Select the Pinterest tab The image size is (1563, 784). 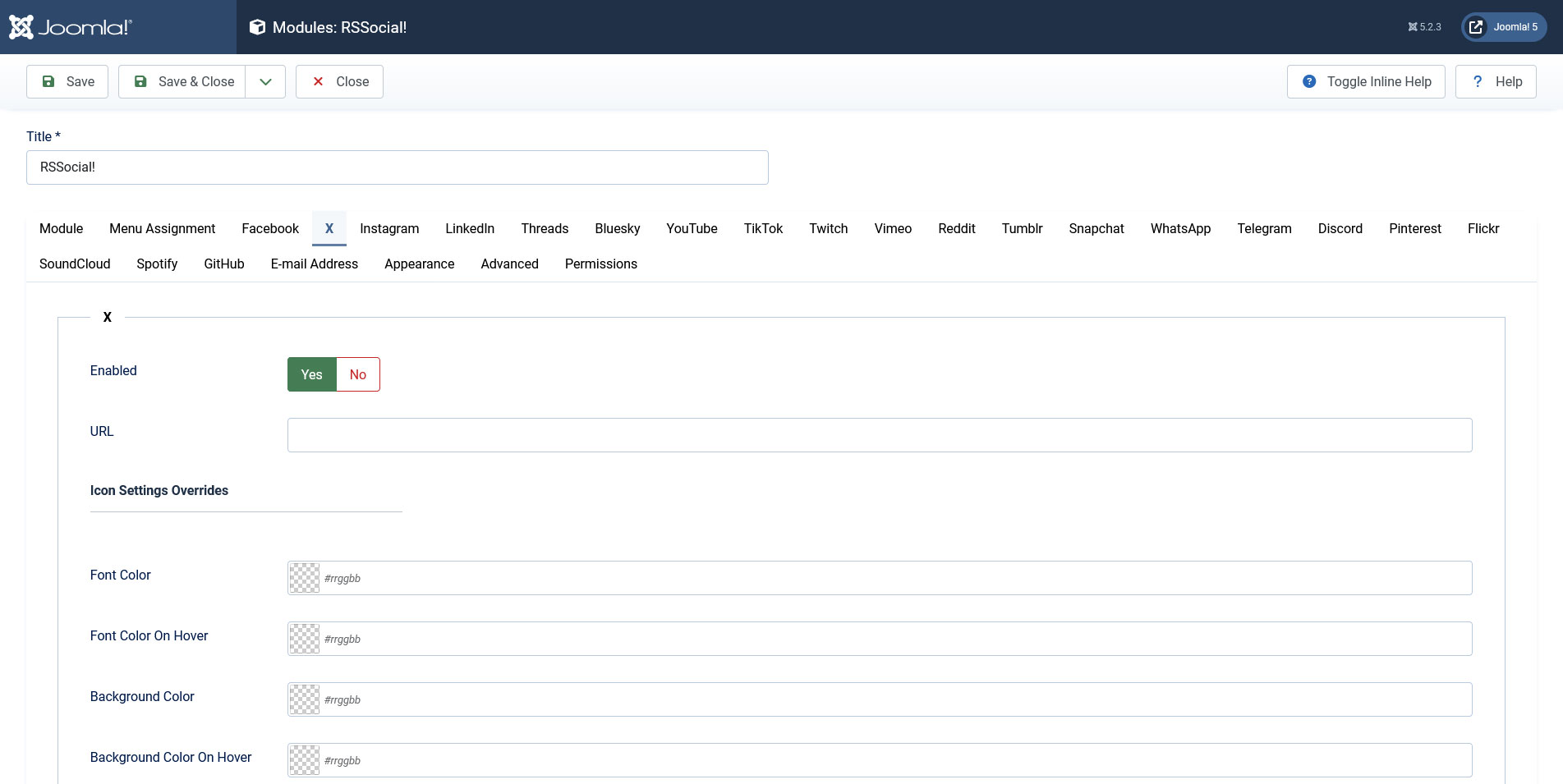click(x=1415, y=228)
